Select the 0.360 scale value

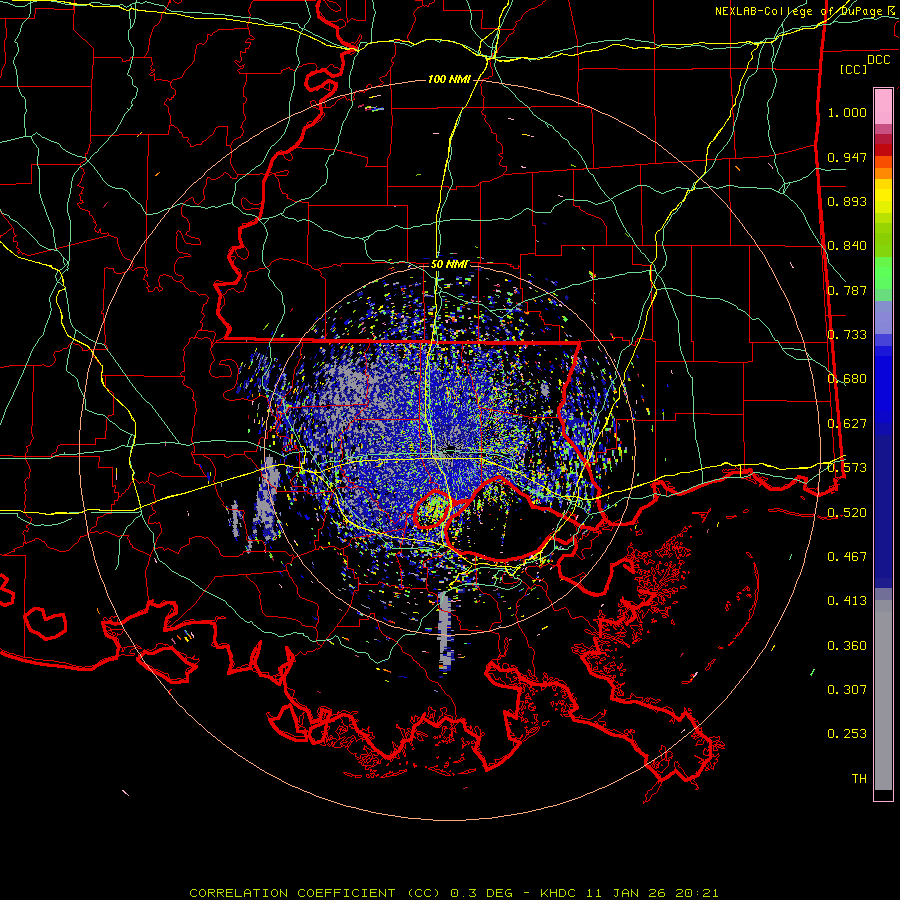coord(847,645)
